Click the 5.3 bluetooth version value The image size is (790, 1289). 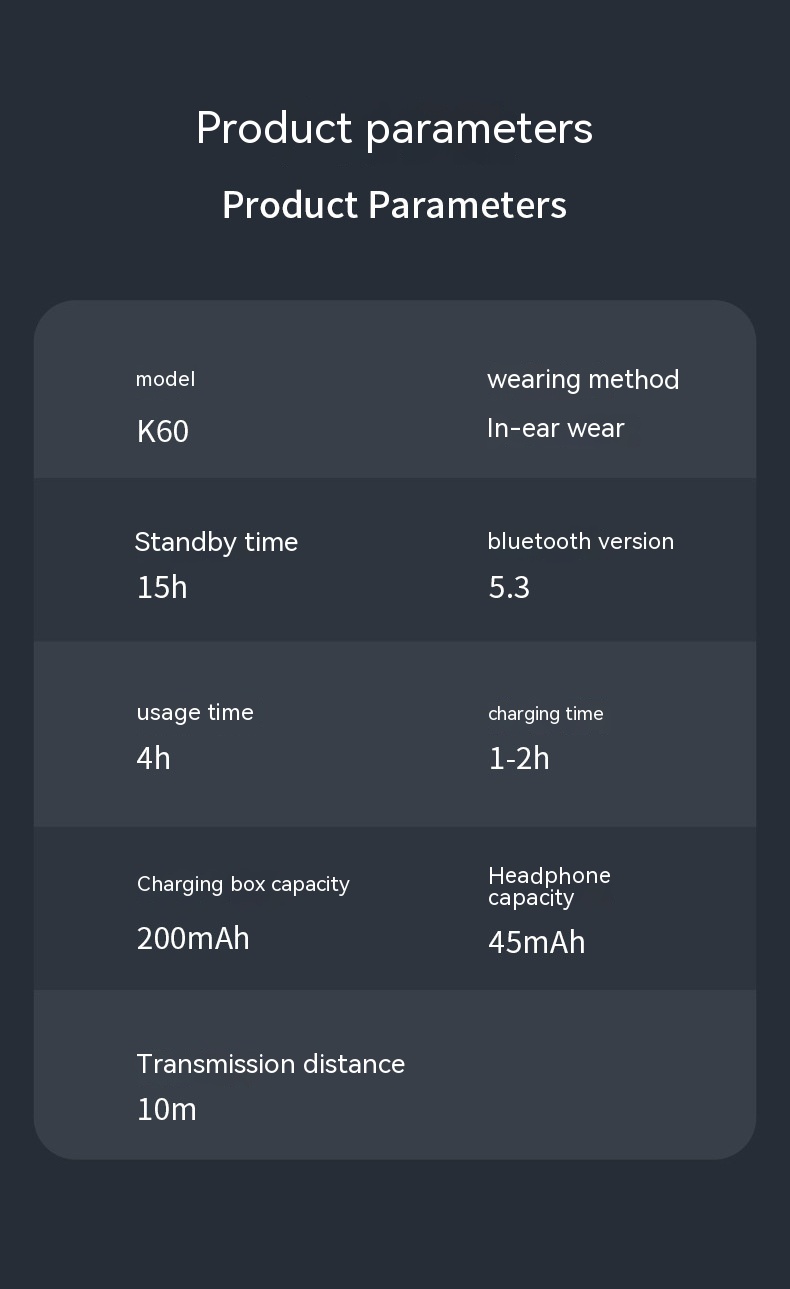click(509, 587)
